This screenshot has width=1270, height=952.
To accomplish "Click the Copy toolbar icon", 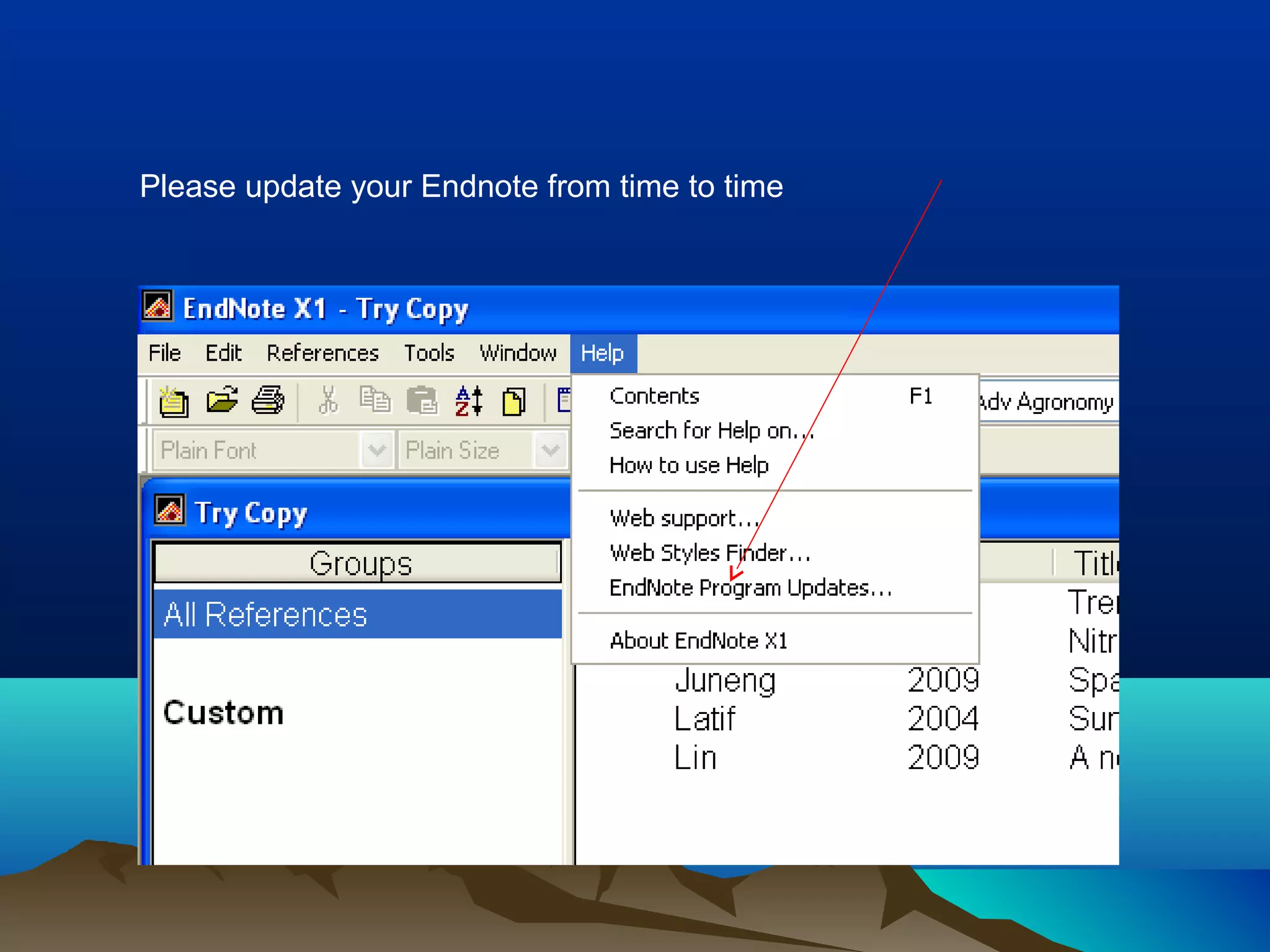I will pyautogui.click(x=375, y=400).
